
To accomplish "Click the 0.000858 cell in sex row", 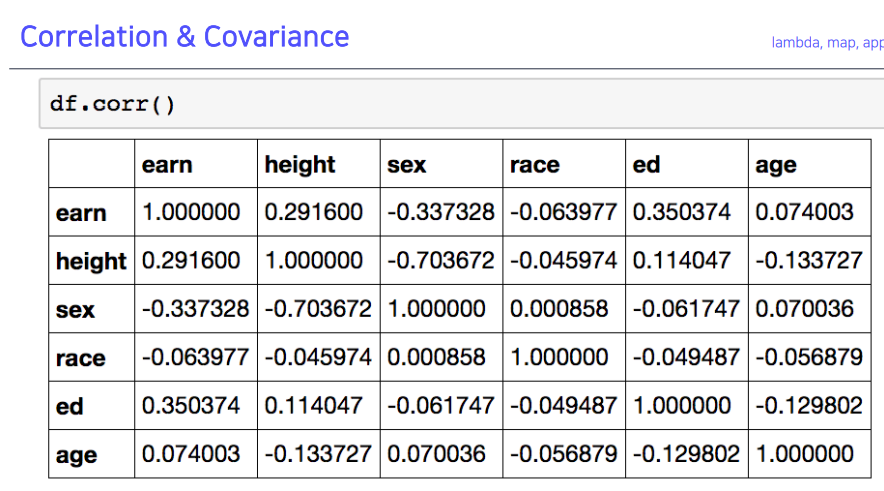I will click(564, 309).
